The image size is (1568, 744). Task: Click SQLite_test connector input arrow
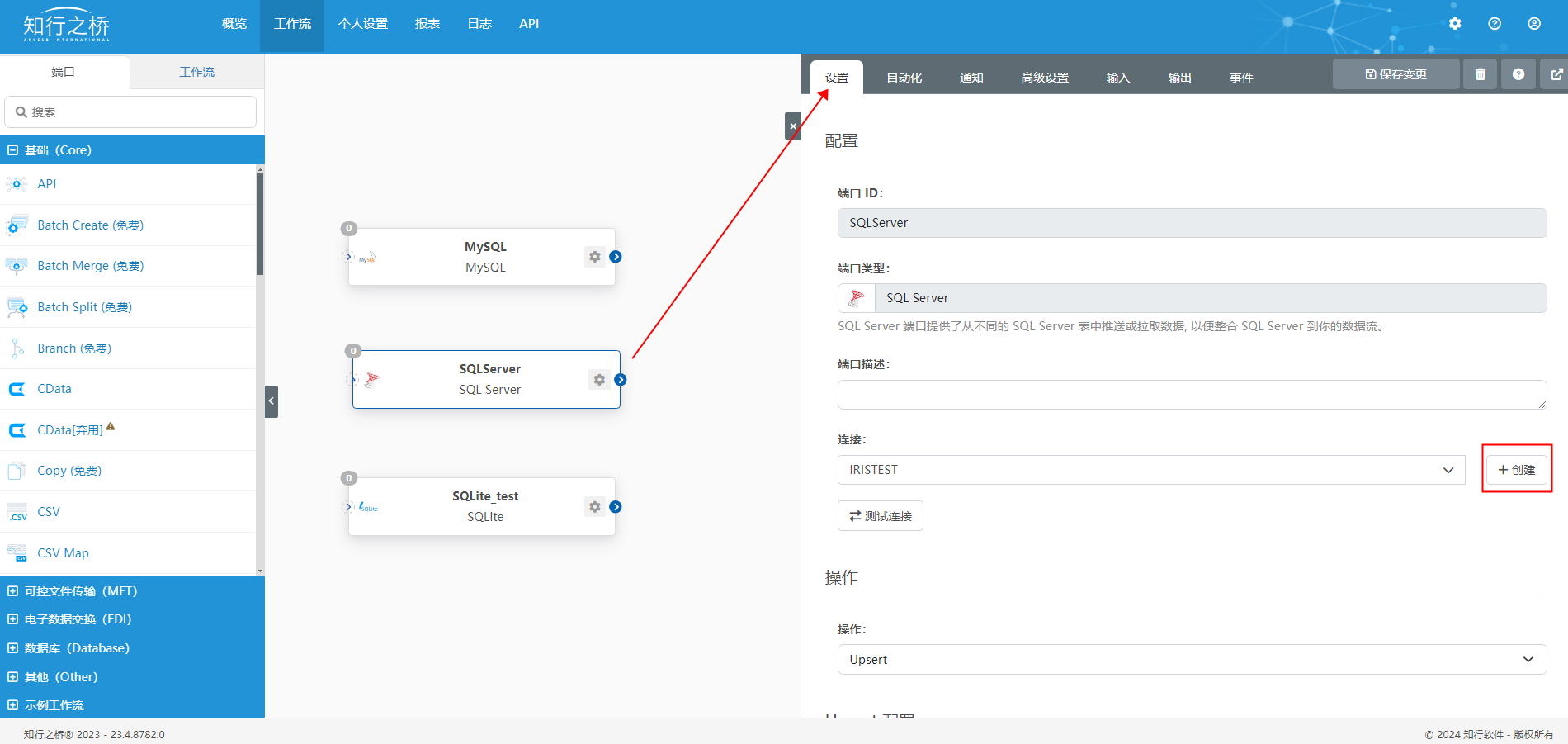(x=348, y=507)
